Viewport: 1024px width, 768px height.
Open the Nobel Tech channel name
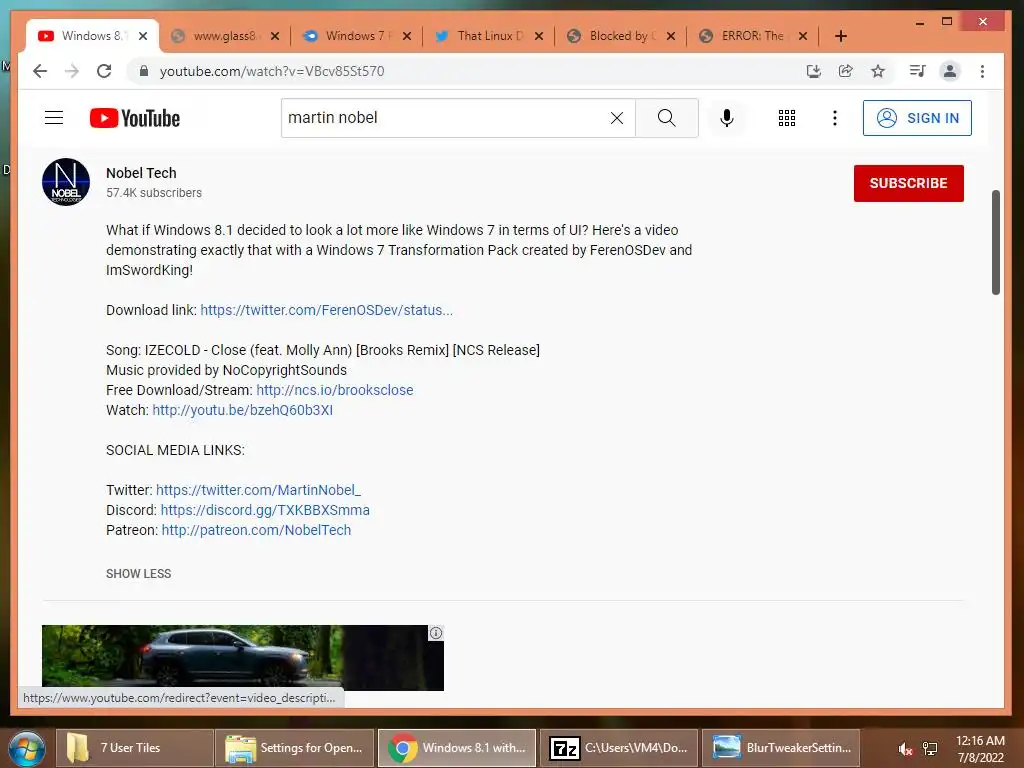141,173
